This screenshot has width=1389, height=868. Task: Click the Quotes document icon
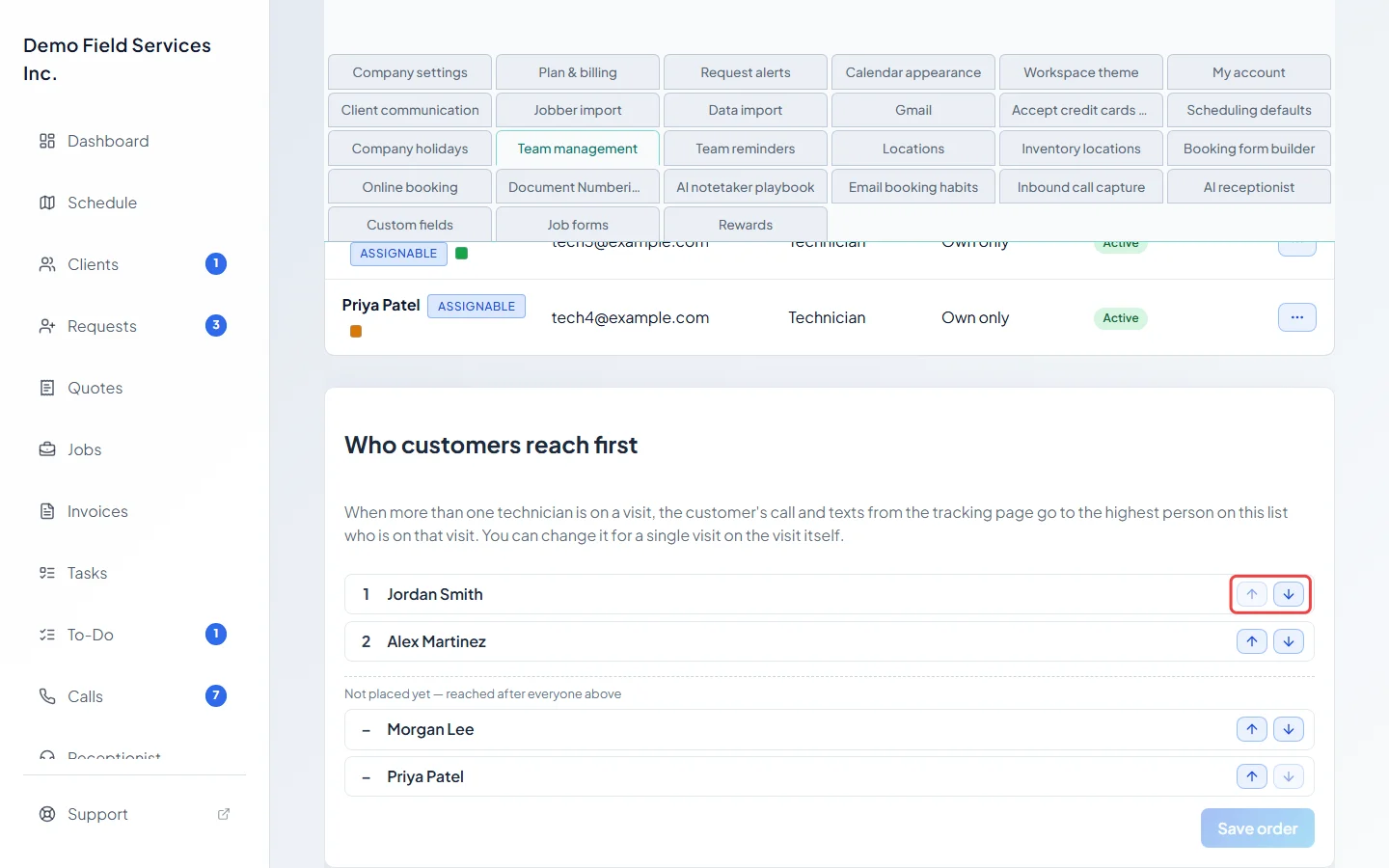click(47, 388)
